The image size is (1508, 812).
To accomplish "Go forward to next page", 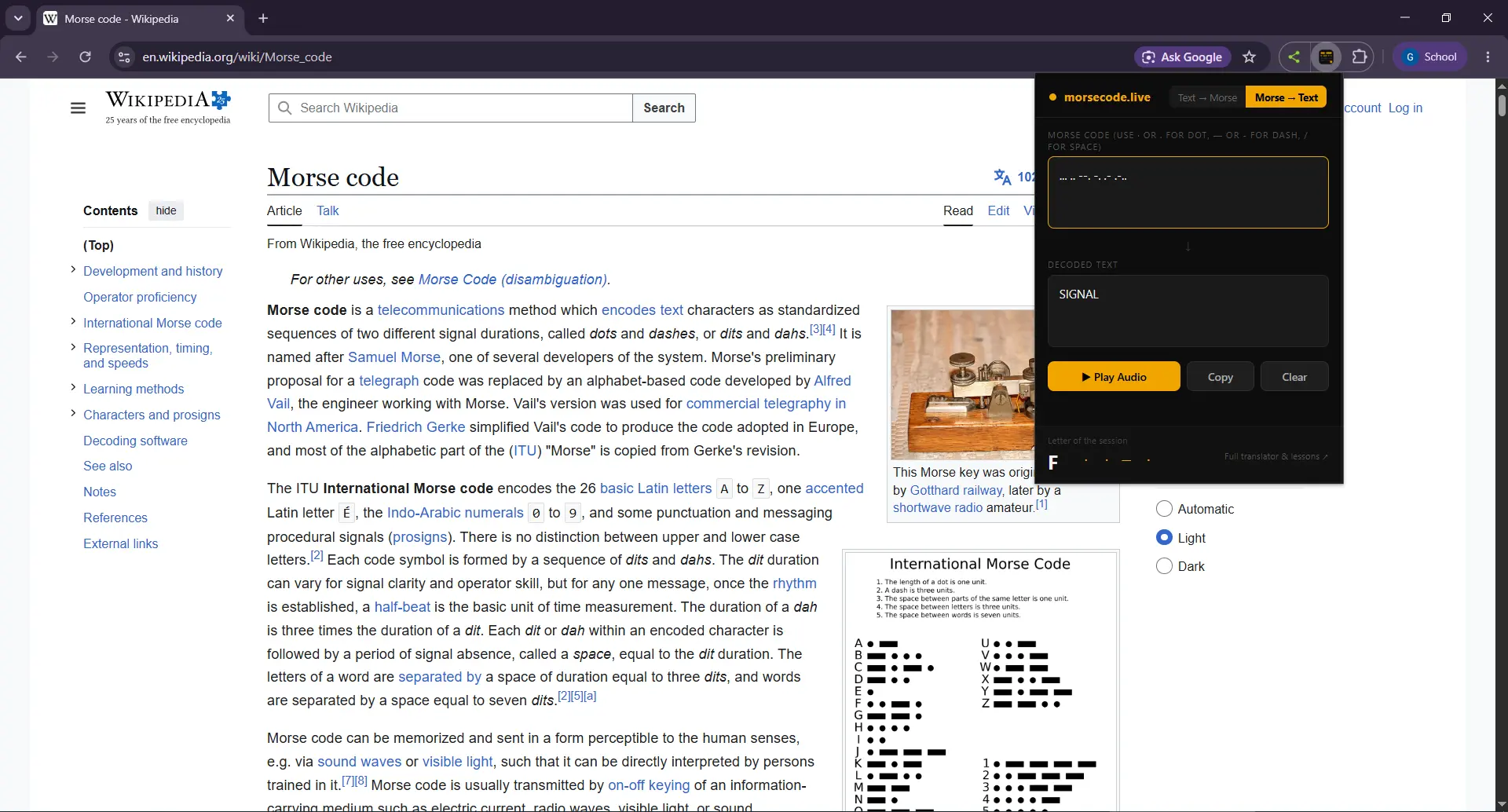I will coord(53,57).
